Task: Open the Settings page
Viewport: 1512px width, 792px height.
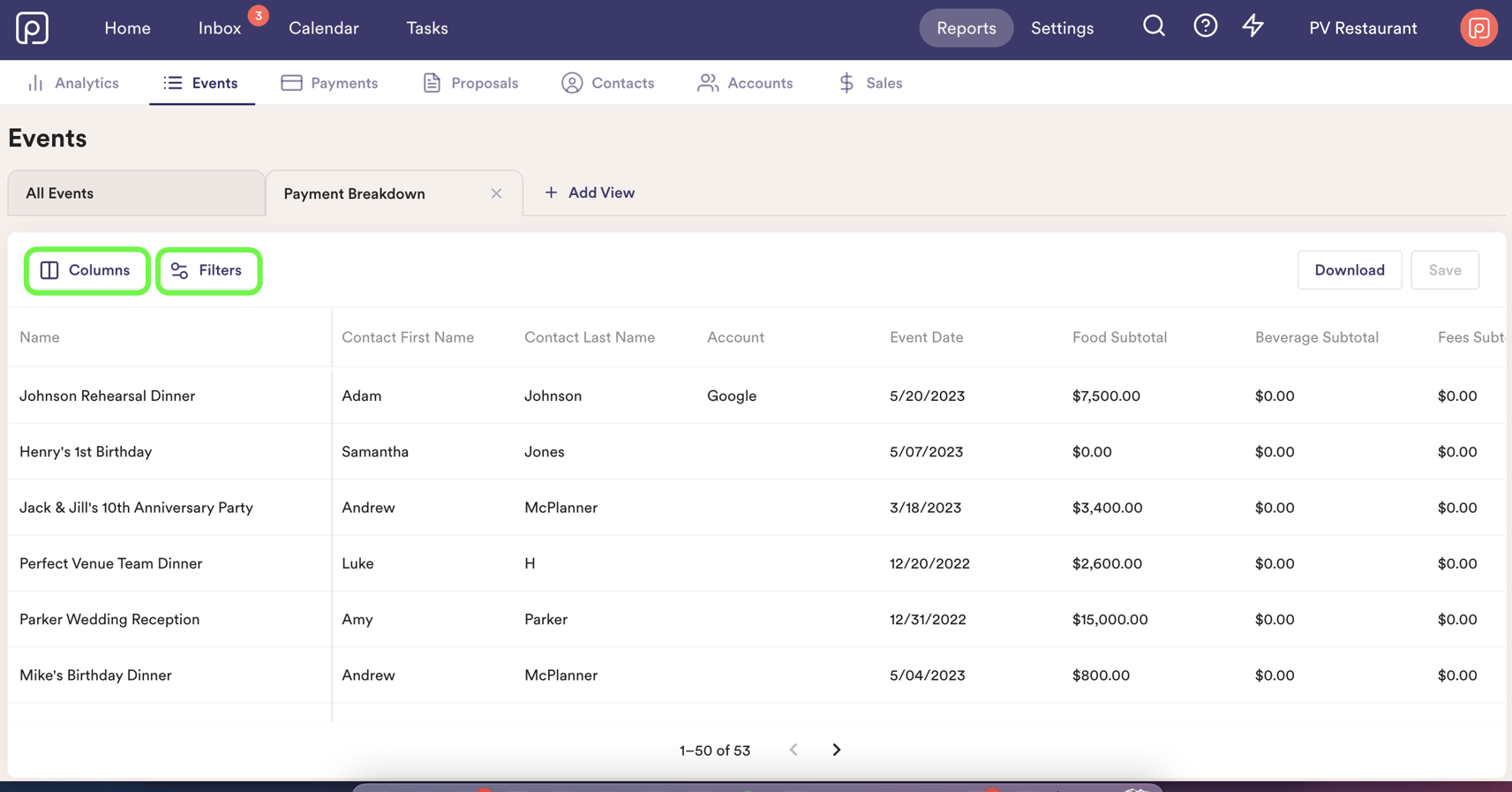Action: click(1062, 28)
